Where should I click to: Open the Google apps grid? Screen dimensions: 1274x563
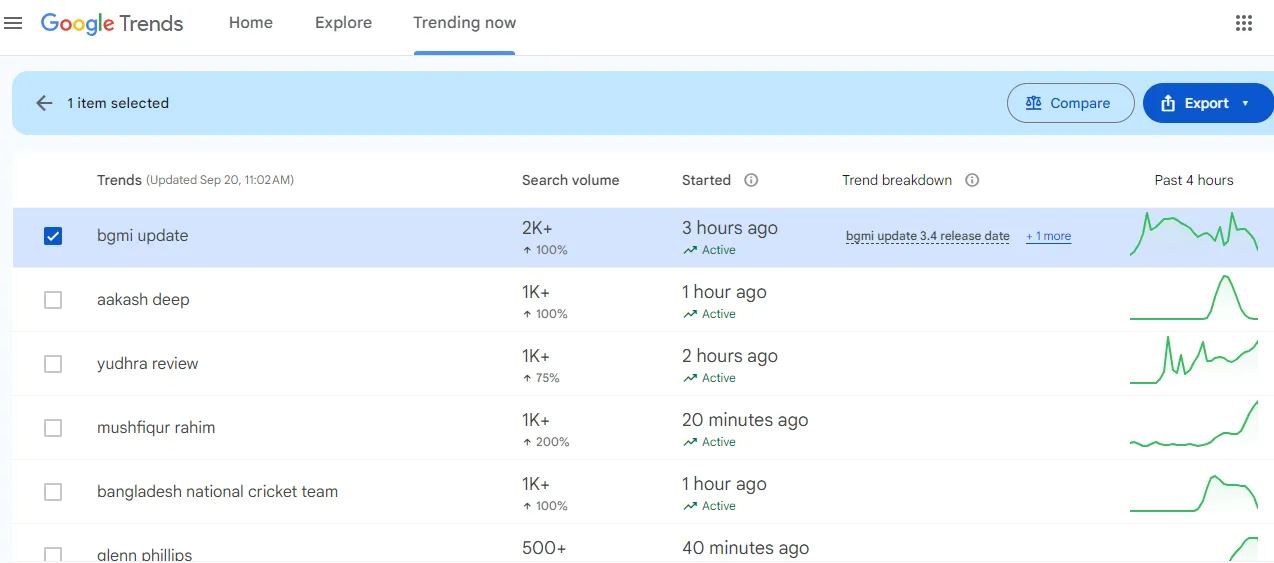[1244, 23]
